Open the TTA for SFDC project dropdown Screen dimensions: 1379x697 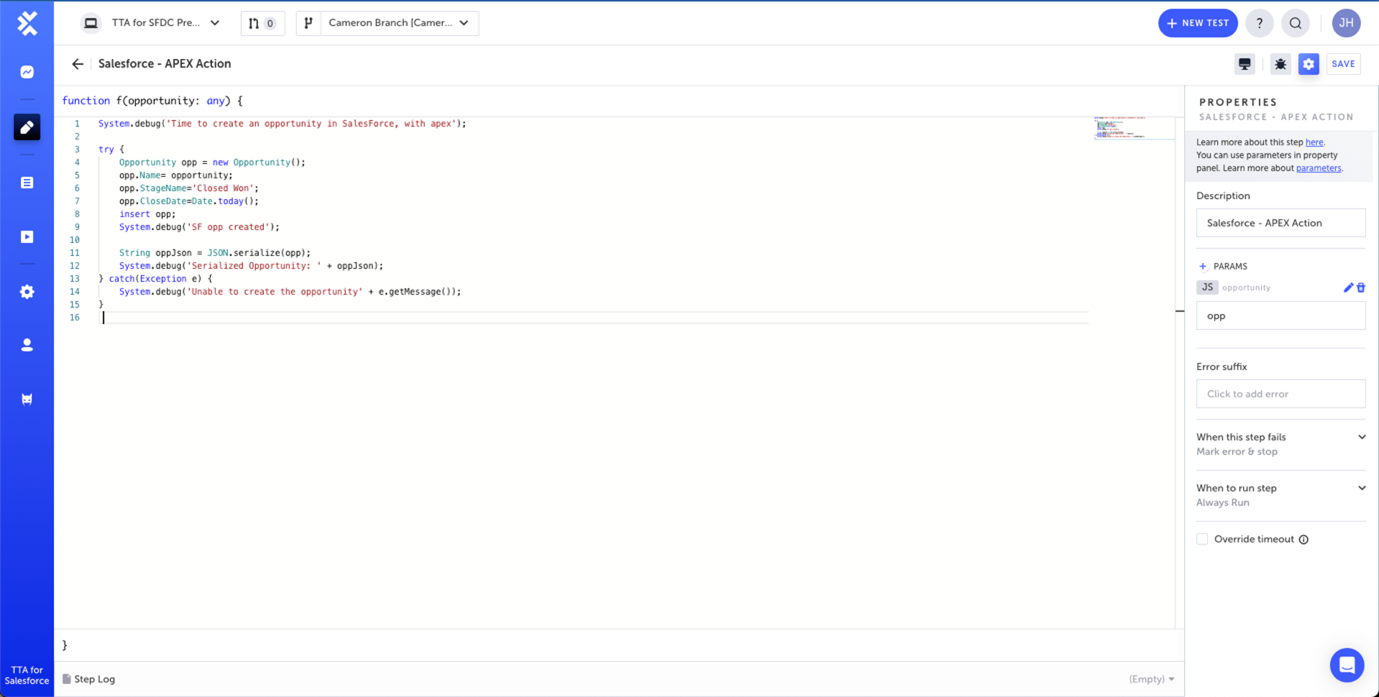tap(152, 23)
